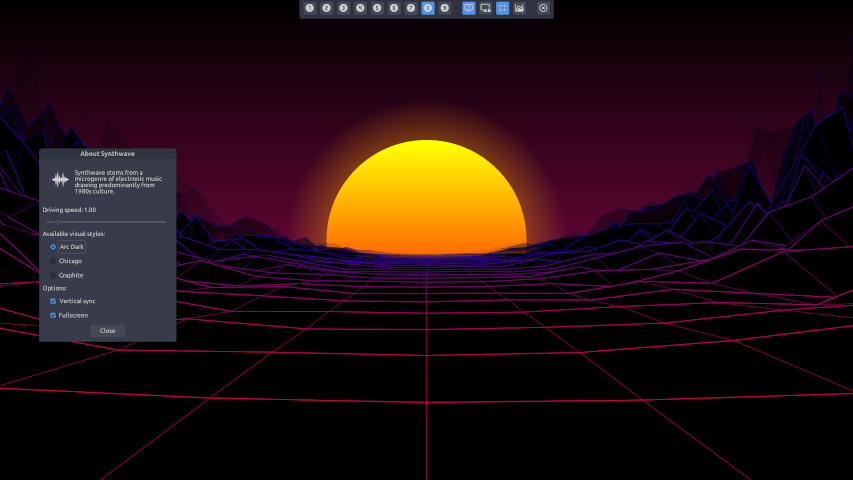Screen dimensions: 853x480
Task: Choose the Graphite visual style
Action: point(53,275)
